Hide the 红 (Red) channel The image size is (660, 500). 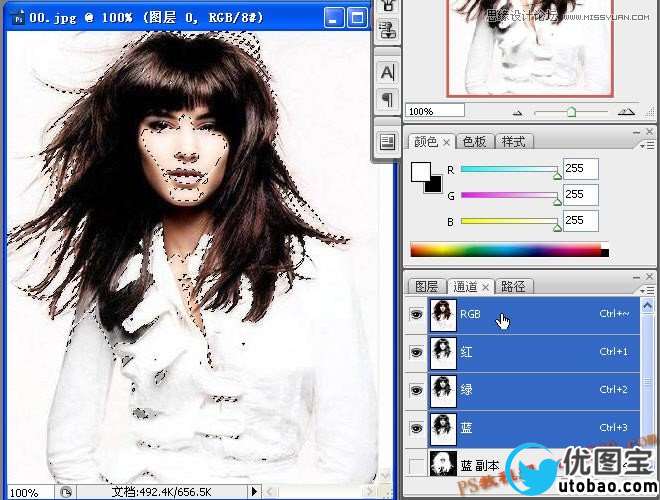point(416,352)
